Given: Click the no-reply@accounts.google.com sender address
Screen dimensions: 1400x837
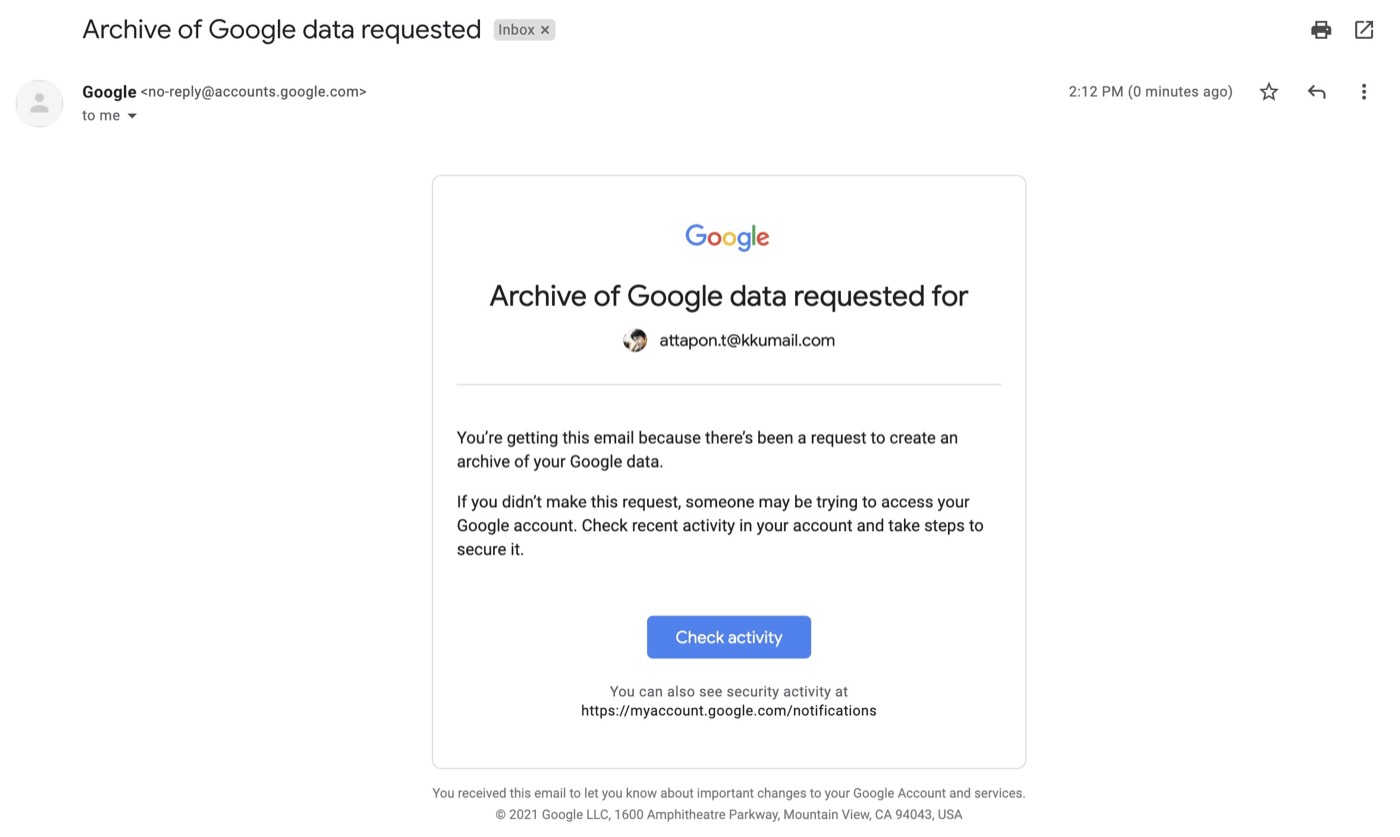Looking at the screenshot, I should [253, 92].
